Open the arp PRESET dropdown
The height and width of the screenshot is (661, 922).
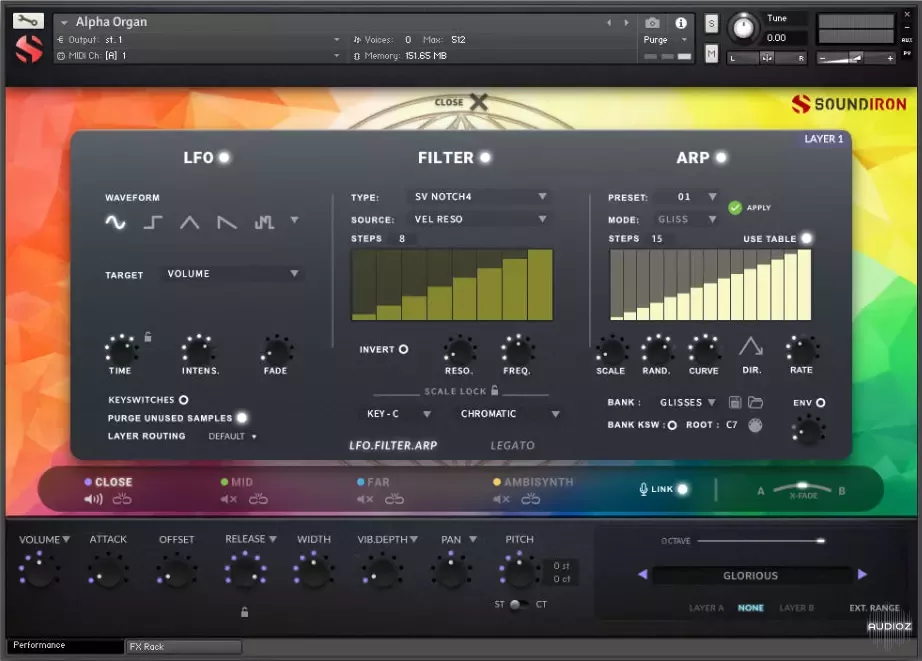tap(687, 197)
